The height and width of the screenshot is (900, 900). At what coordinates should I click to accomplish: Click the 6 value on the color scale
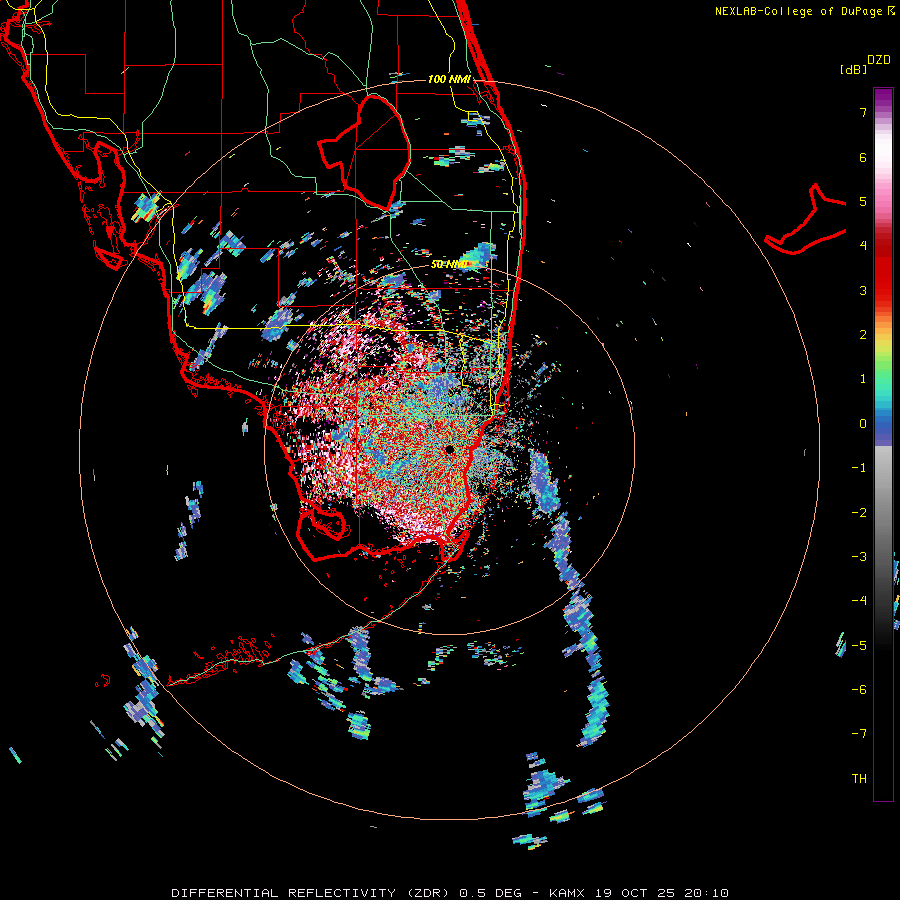tap(863, 157)
